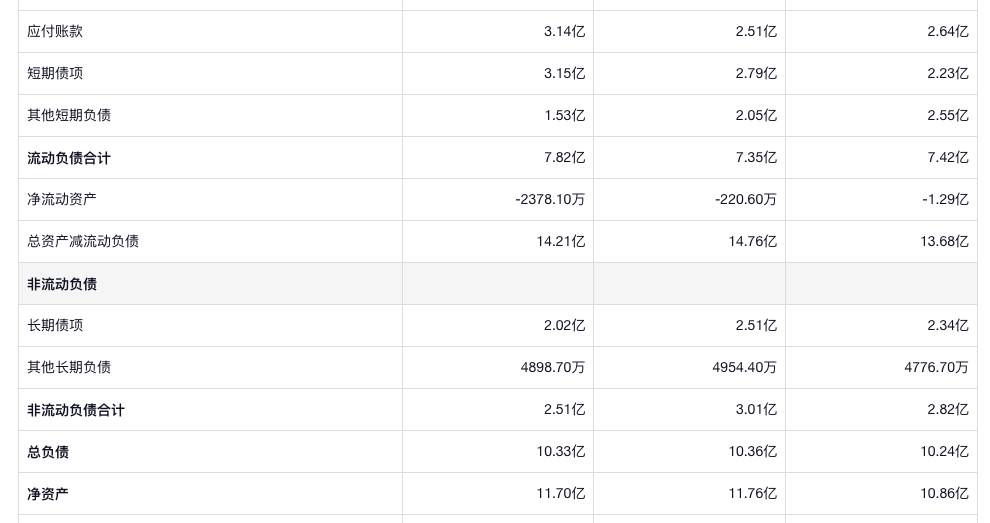990x523 pixels.
Task: Select the 长期债项 row label
Action: (55, 325)
